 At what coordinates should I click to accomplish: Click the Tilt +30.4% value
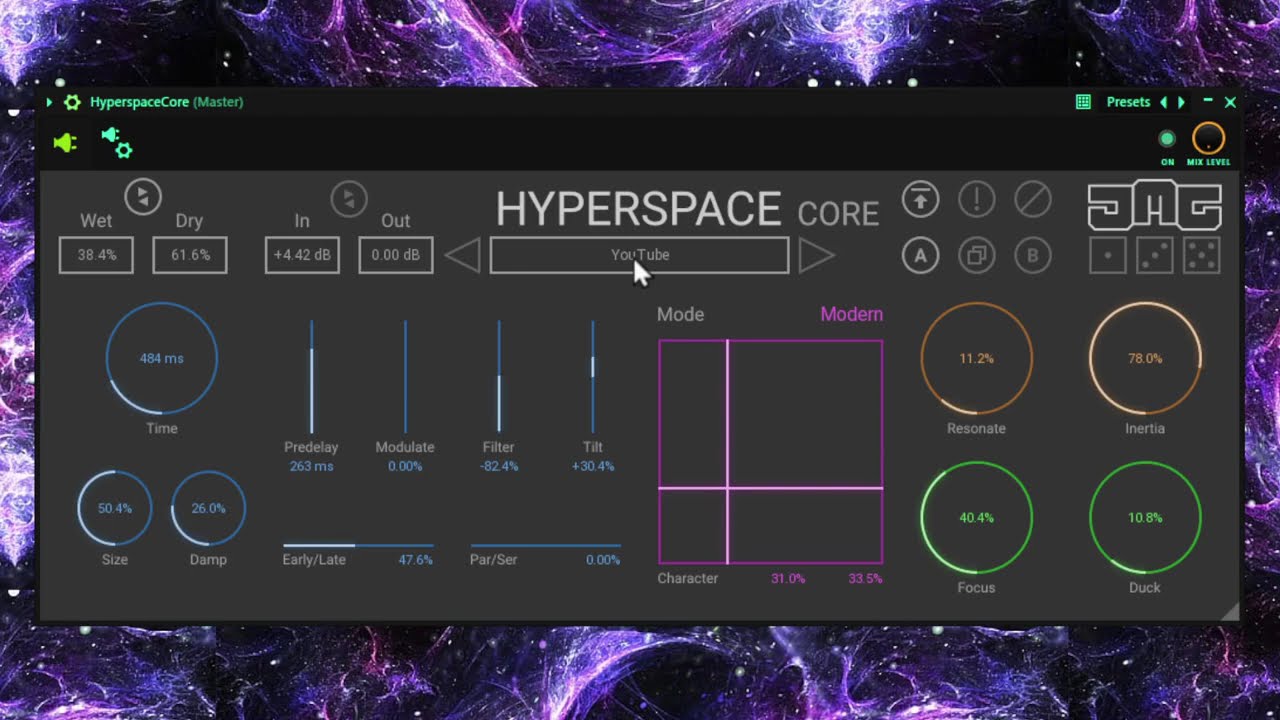[x=593, y=467]
